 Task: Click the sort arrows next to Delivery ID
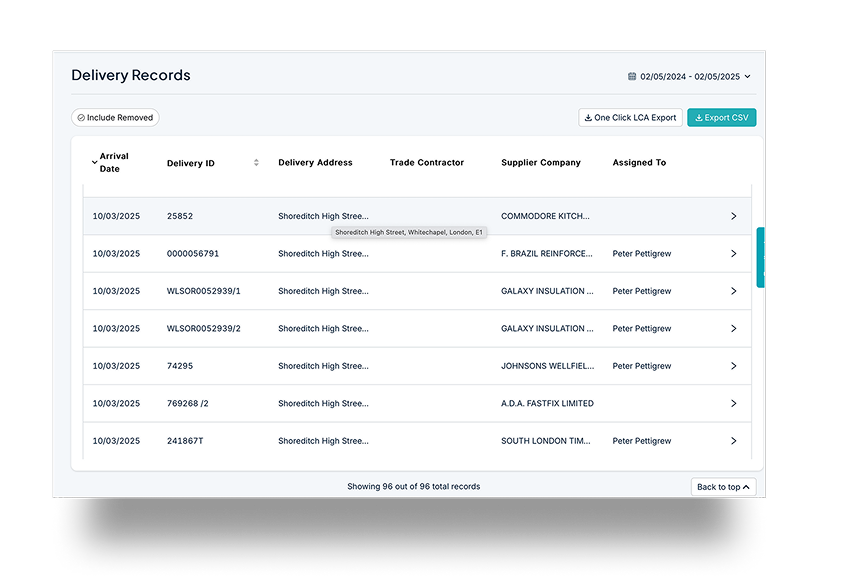coord(256,162)
